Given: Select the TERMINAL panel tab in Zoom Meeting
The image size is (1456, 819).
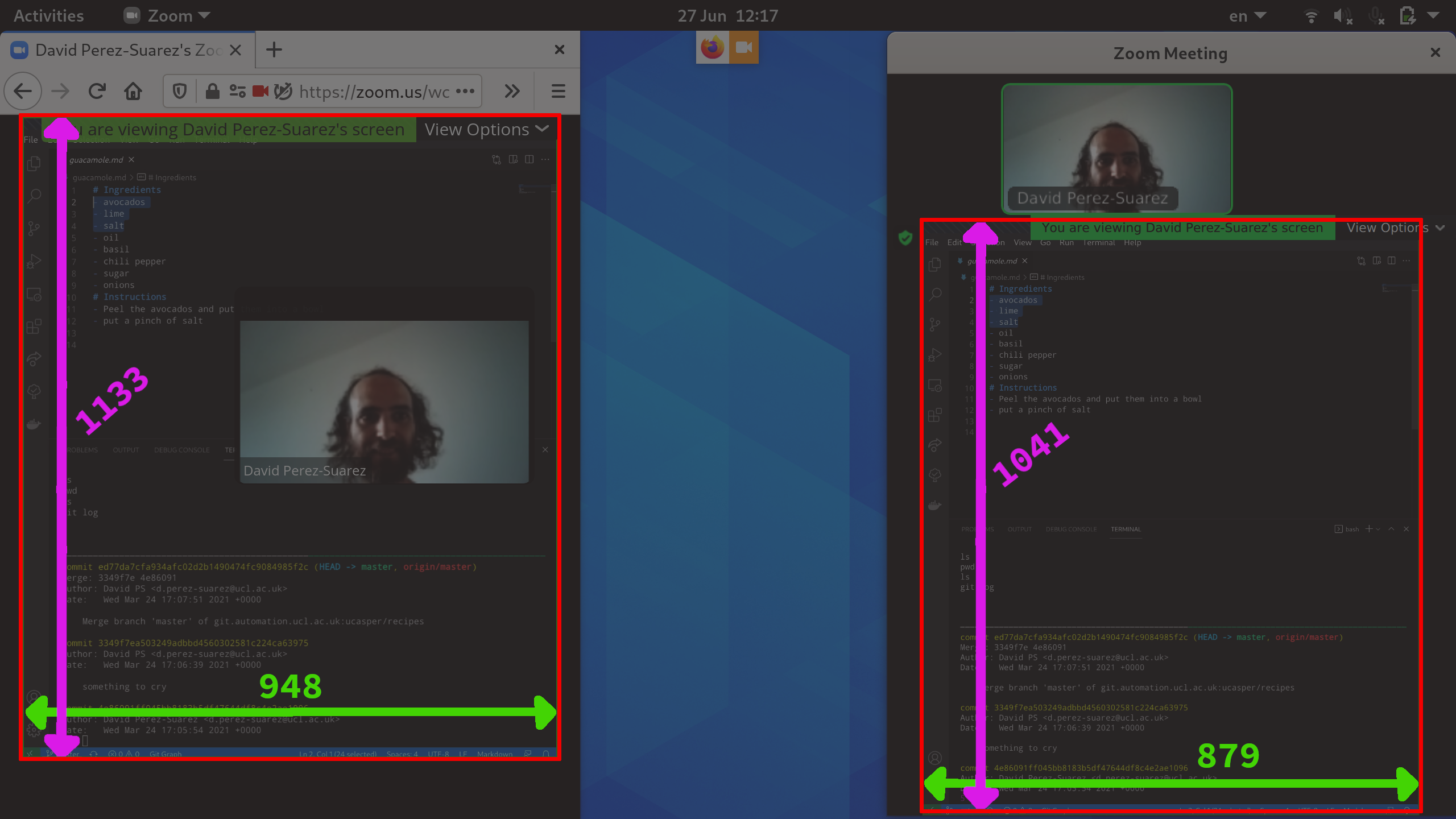Looking at the screenshot, I should 1126,530.
